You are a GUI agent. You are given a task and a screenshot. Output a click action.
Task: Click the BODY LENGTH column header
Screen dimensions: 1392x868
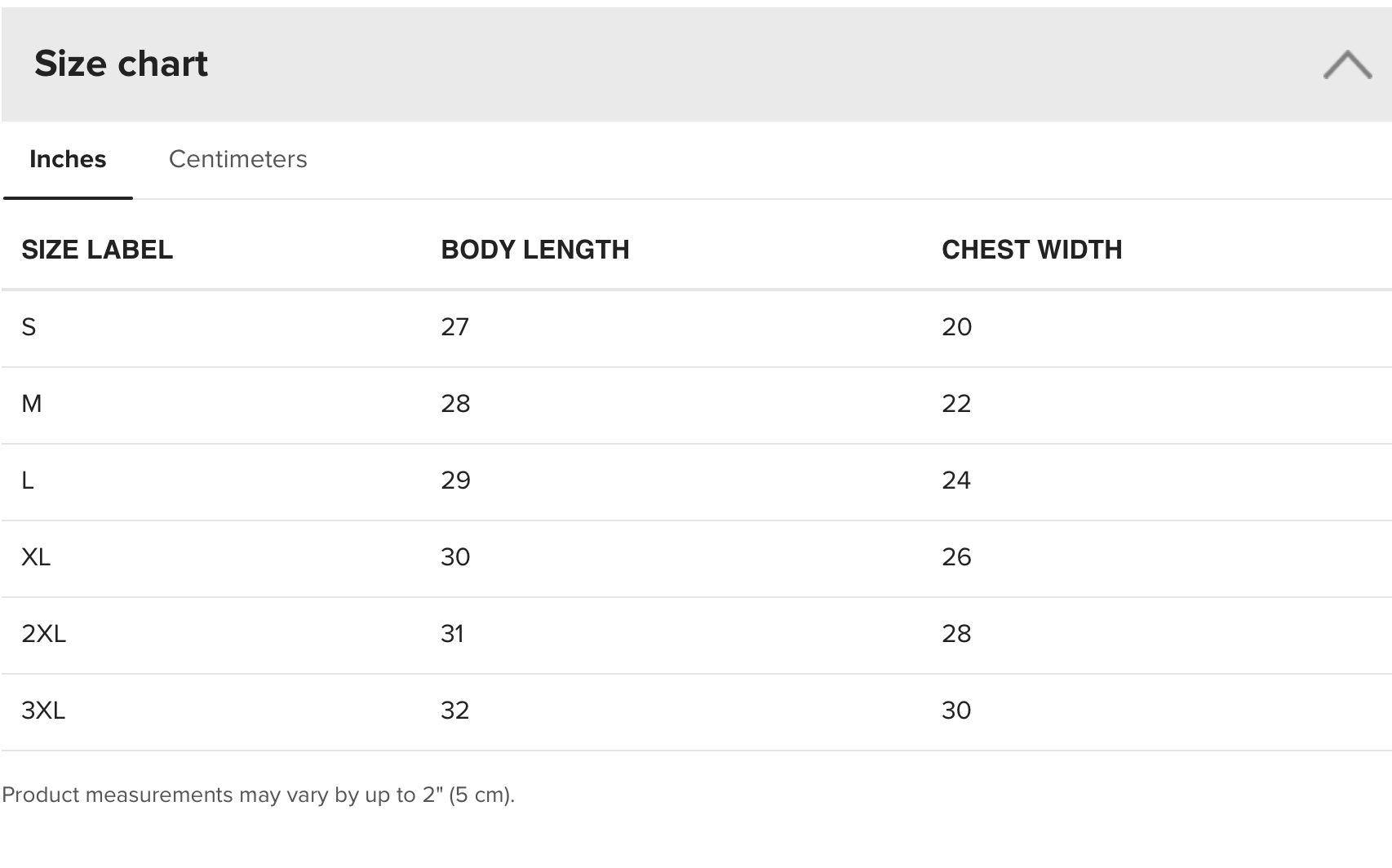(x=535, y=250)
